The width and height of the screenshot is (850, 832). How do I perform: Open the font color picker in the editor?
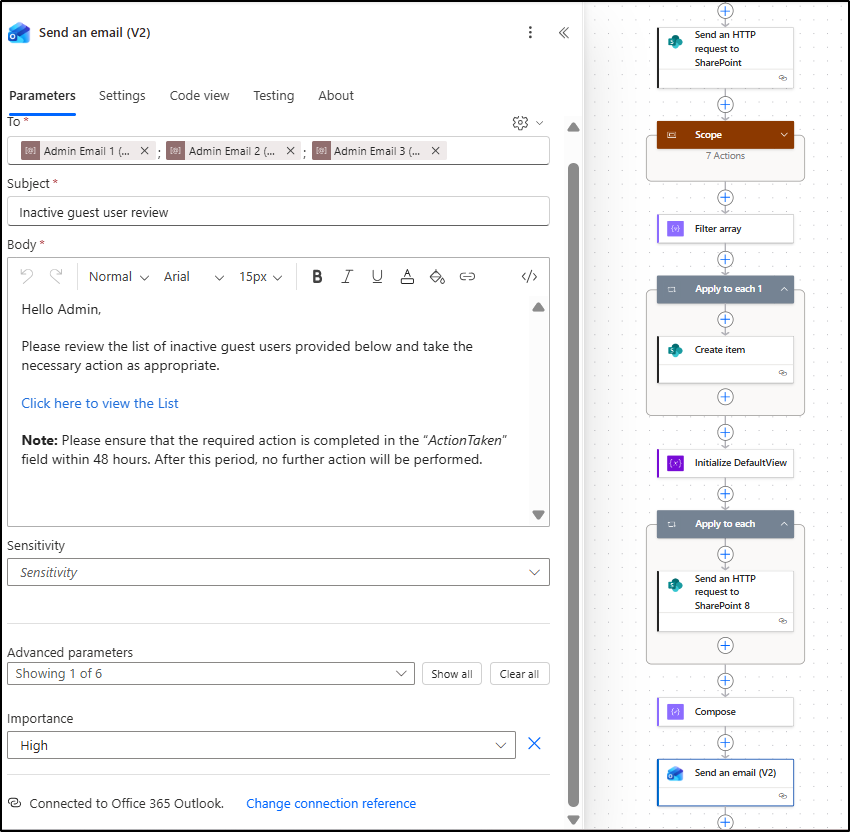pyautogui.click(x=407, y=276)
